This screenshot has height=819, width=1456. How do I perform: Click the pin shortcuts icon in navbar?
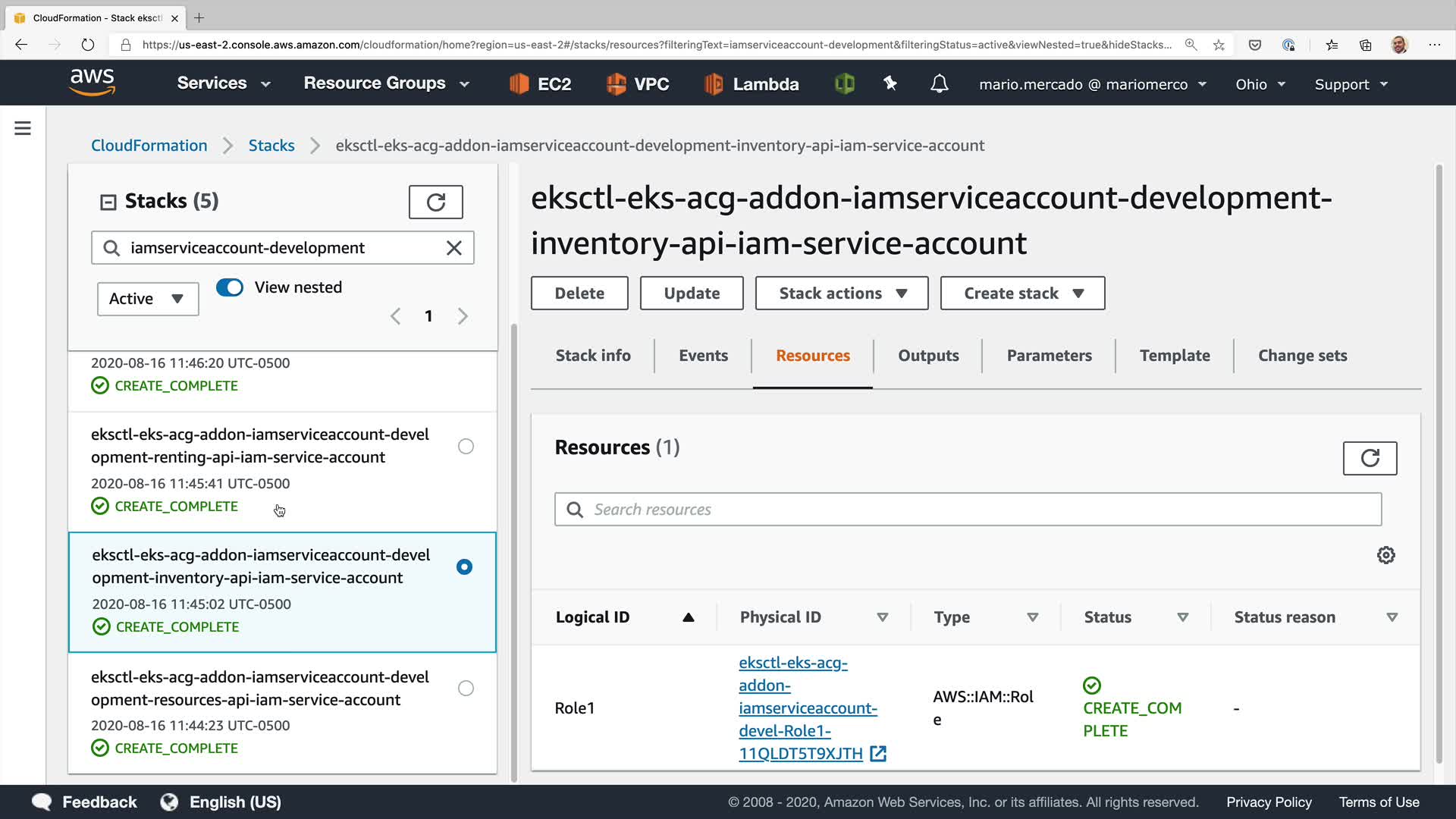point(890,83)
